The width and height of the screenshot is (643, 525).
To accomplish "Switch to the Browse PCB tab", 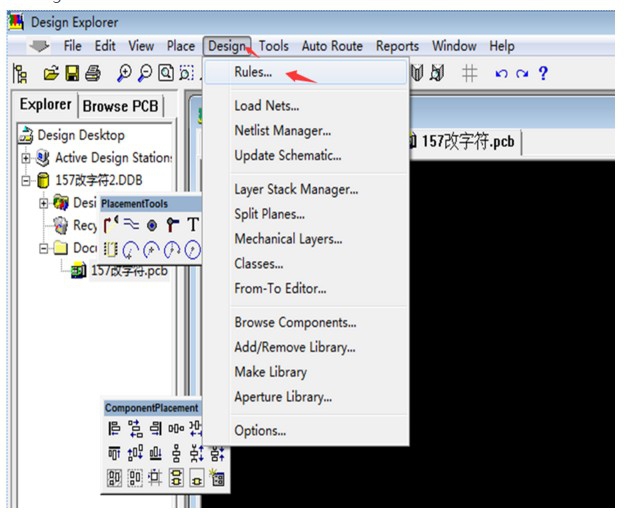I will (120, 105).
